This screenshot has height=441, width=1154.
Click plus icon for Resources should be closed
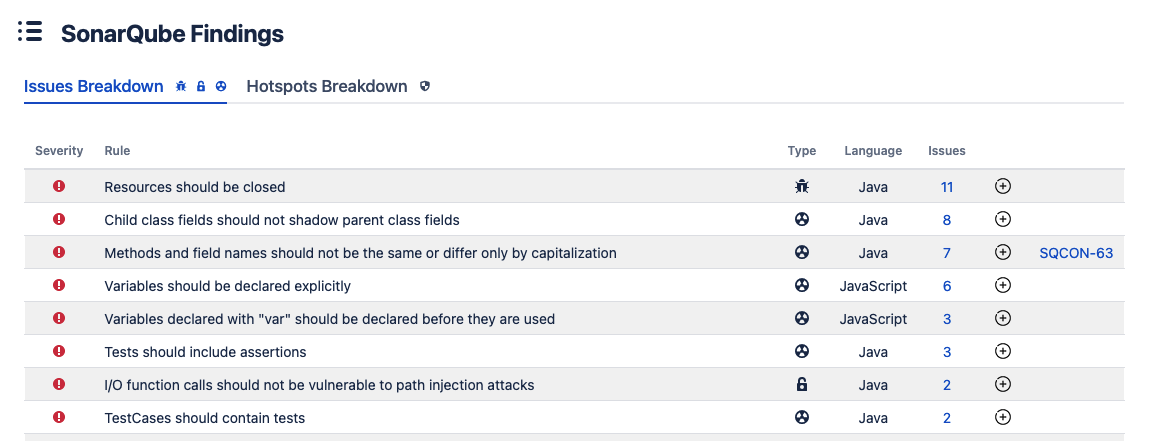pyautogui.click(x=1002, y=186)
